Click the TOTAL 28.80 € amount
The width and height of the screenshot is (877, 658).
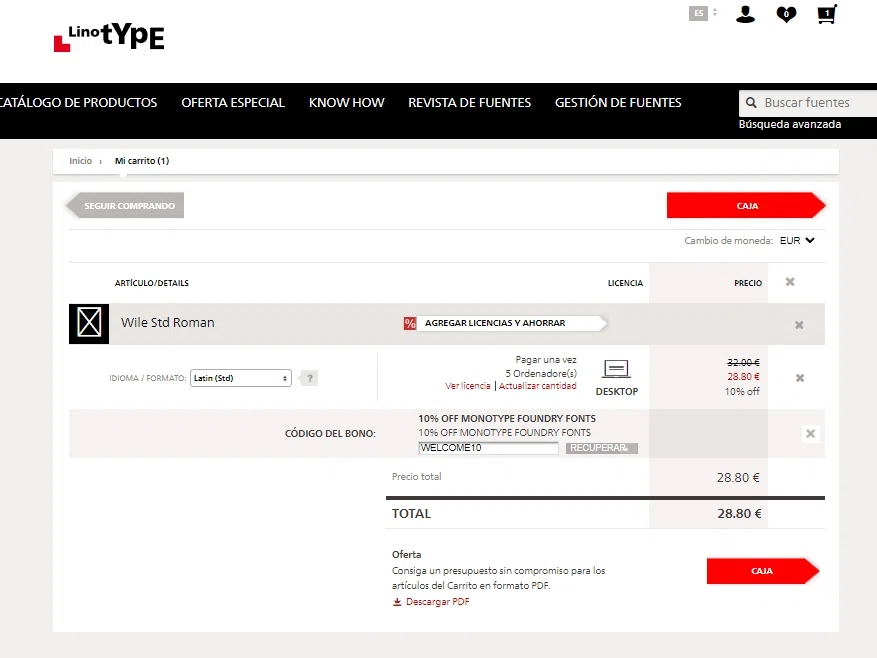739,514
